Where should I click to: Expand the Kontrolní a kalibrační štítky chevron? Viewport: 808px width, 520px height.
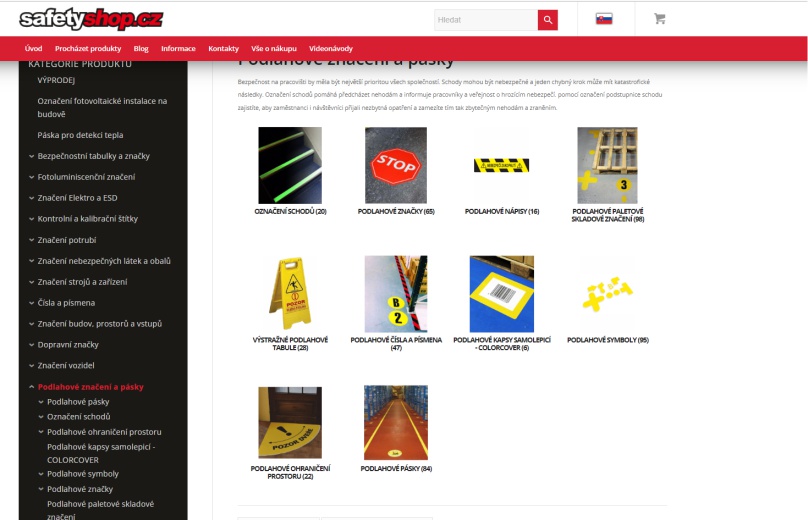tap(31, 219)
